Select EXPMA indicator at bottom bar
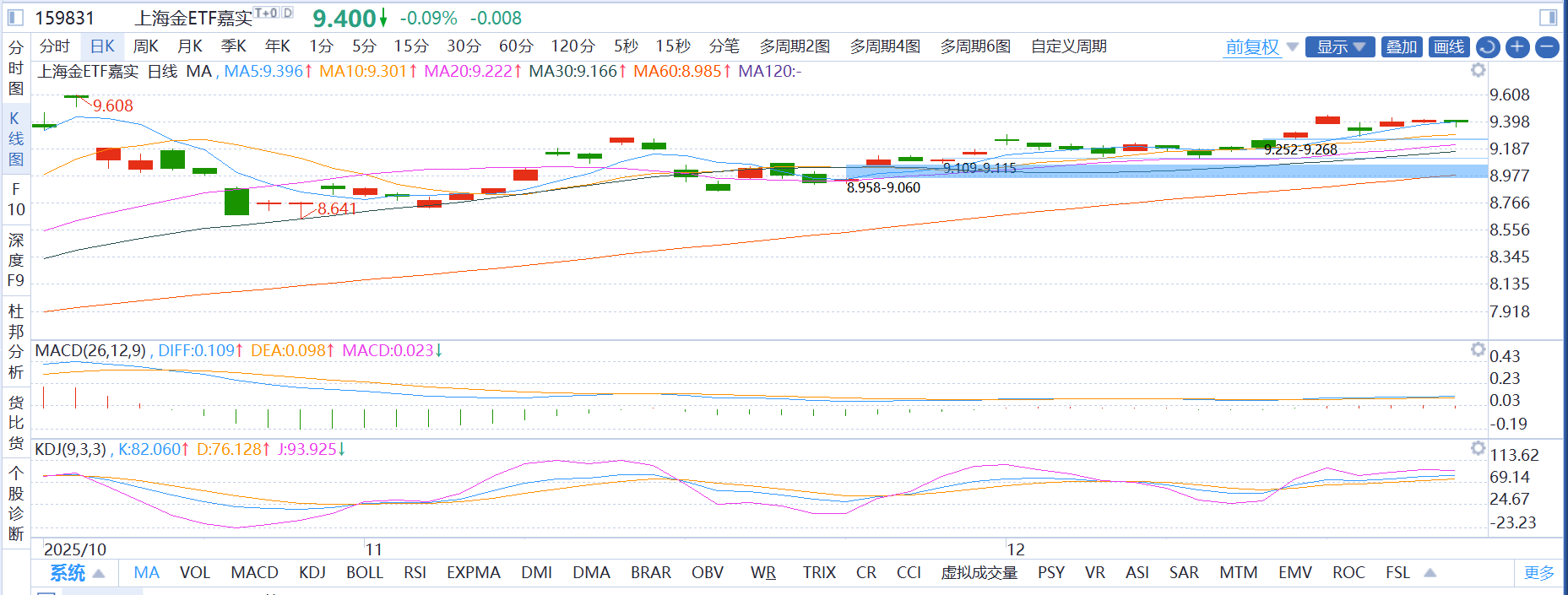This screenshot has width=1568, height=595. (474, 573)
